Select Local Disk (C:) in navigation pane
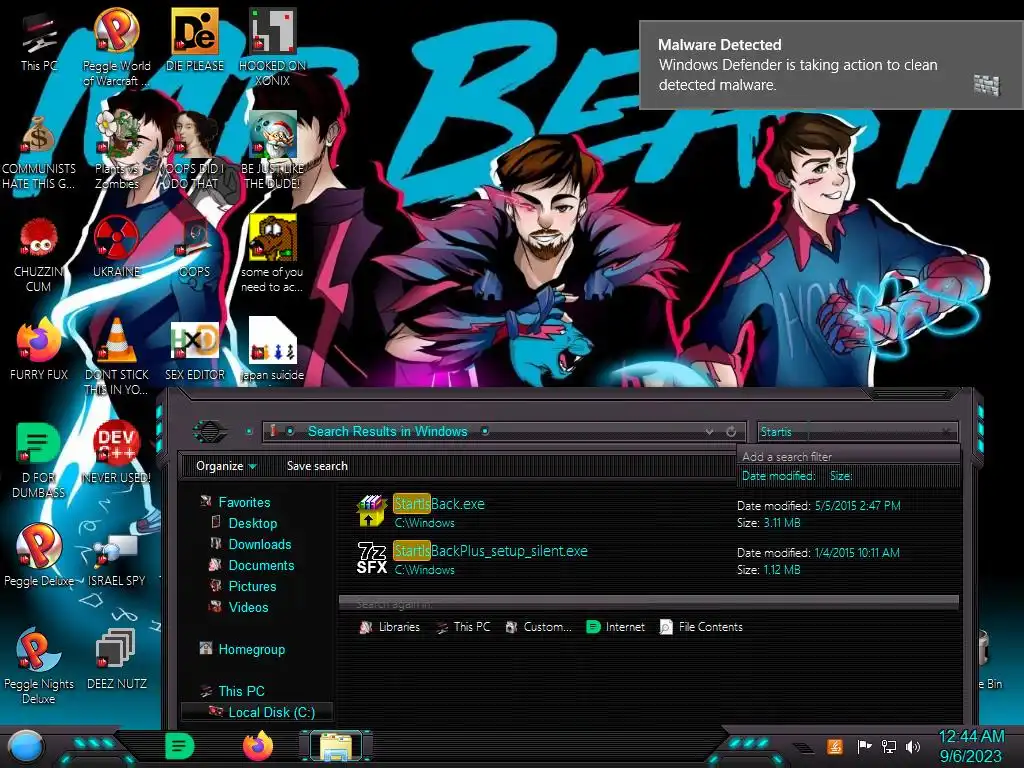This screenshot has height=768, width=1024. 257,712
